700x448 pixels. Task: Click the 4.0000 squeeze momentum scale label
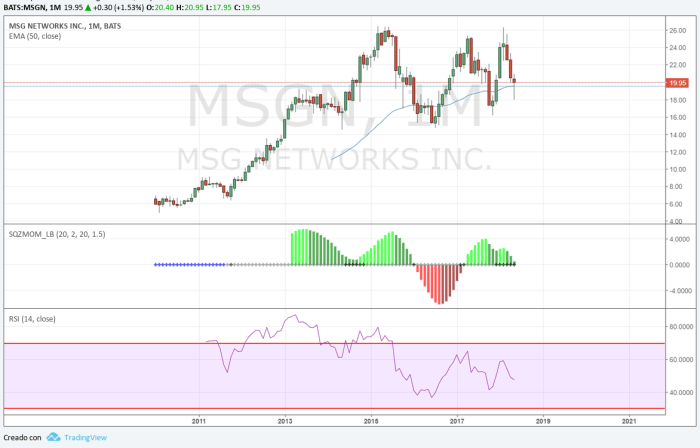click(x=679, y=239)
